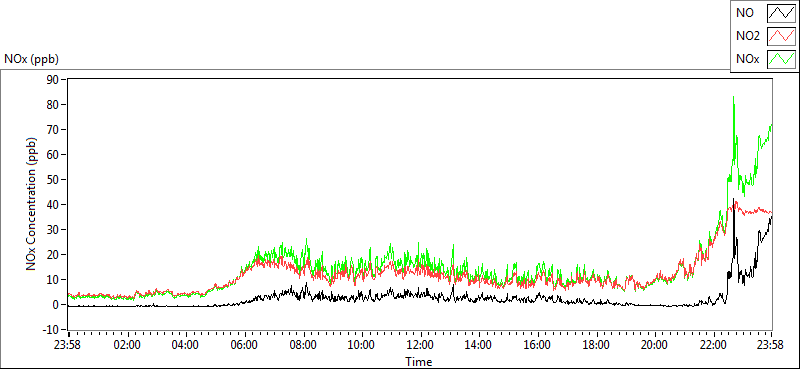800x369 pixels.
Task: Click the black NO spike near 42 ppb
Action: coord(733,200)
